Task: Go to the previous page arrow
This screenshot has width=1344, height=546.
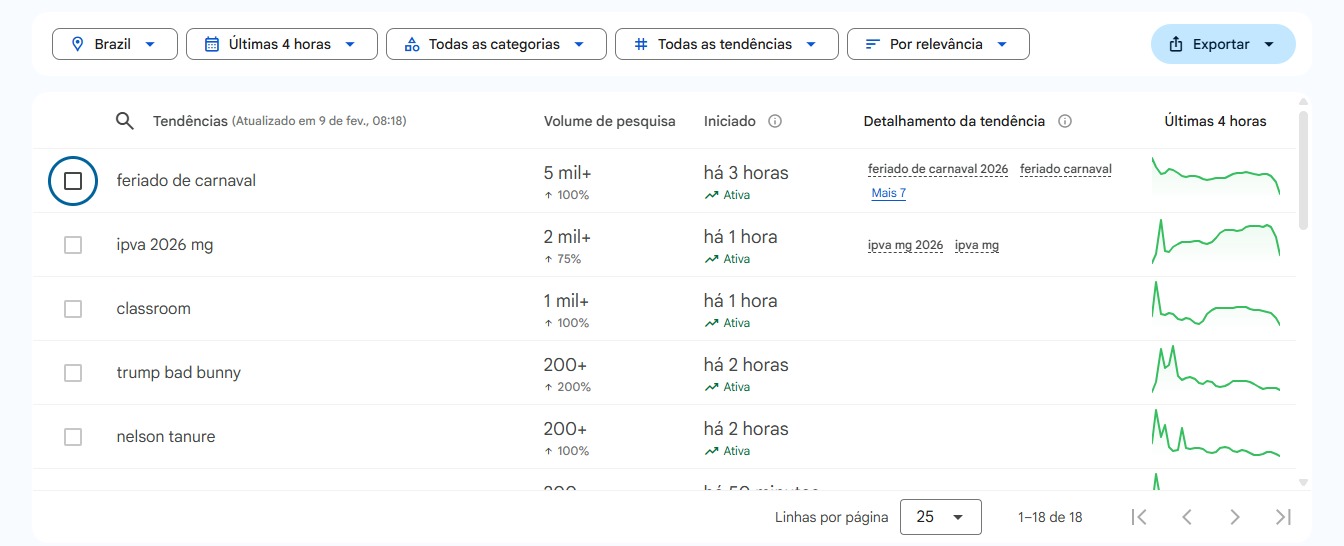Action: click(1187, 517)
